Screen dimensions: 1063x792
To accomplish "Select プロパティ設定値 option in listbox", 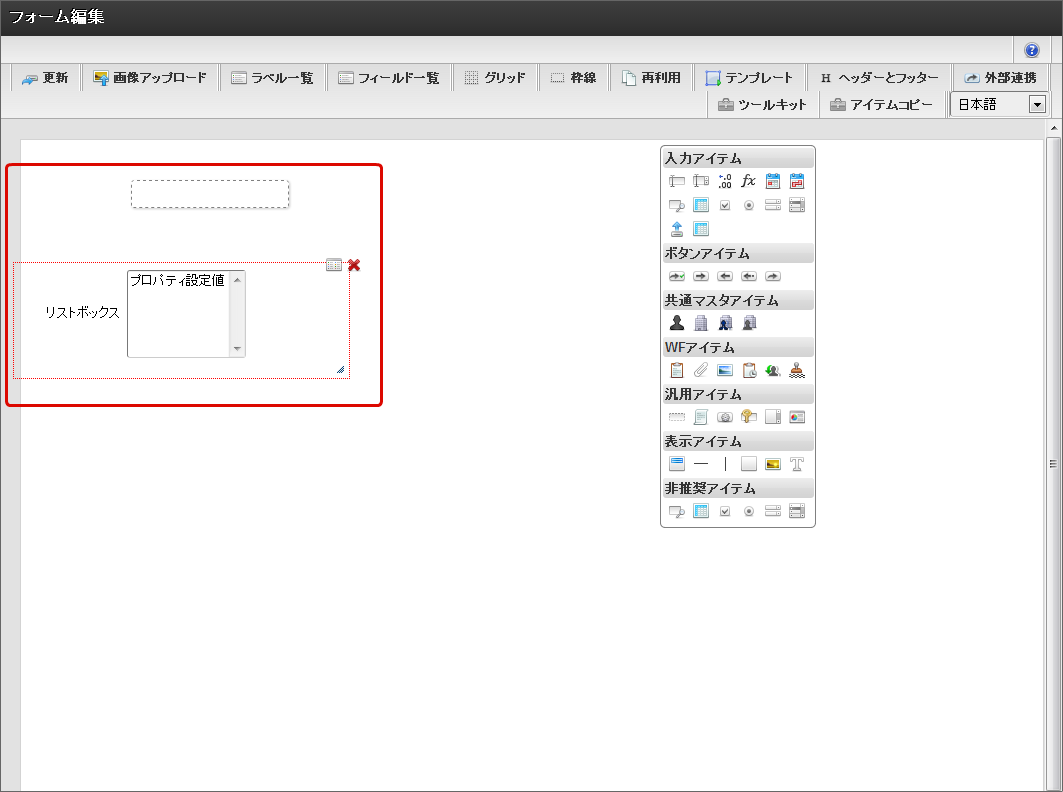I will [x=178, y=280].
